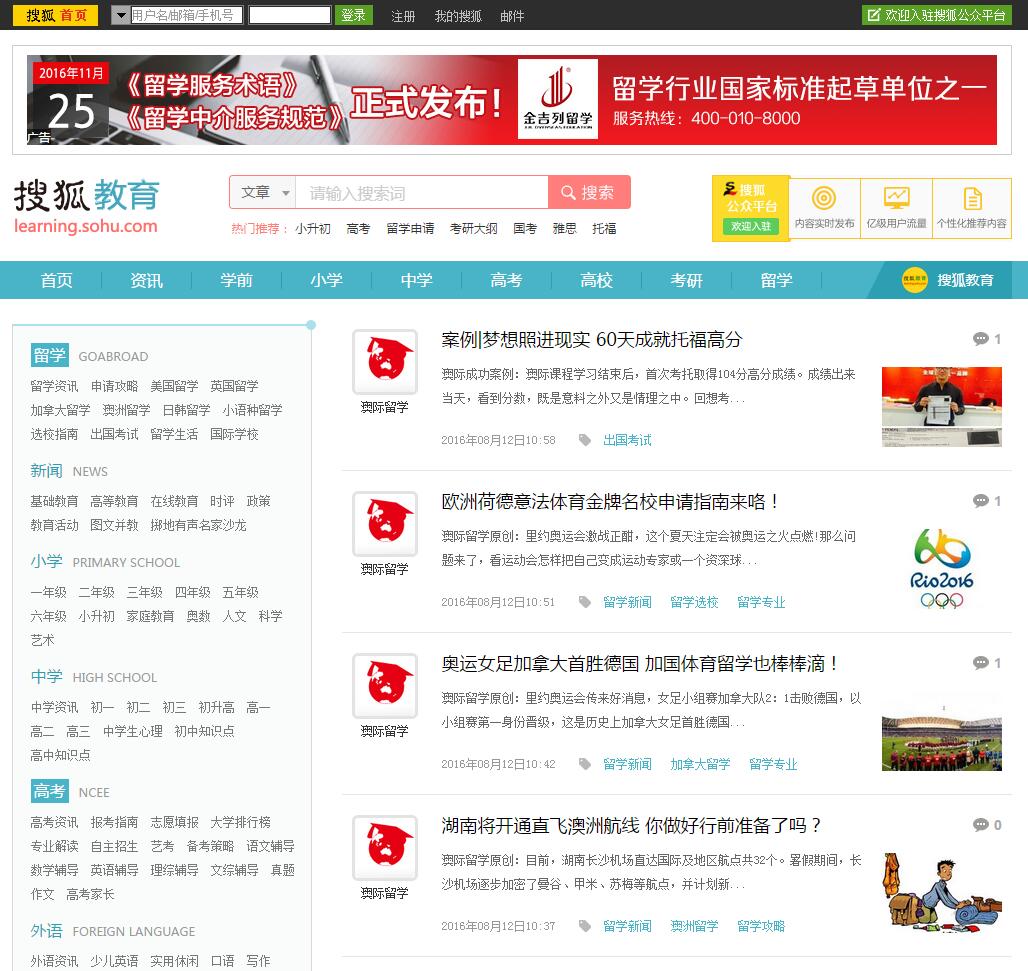Open the 首页 navigation tab
The width and height of the screenshot is (1028, 971).
click(56, 281)
